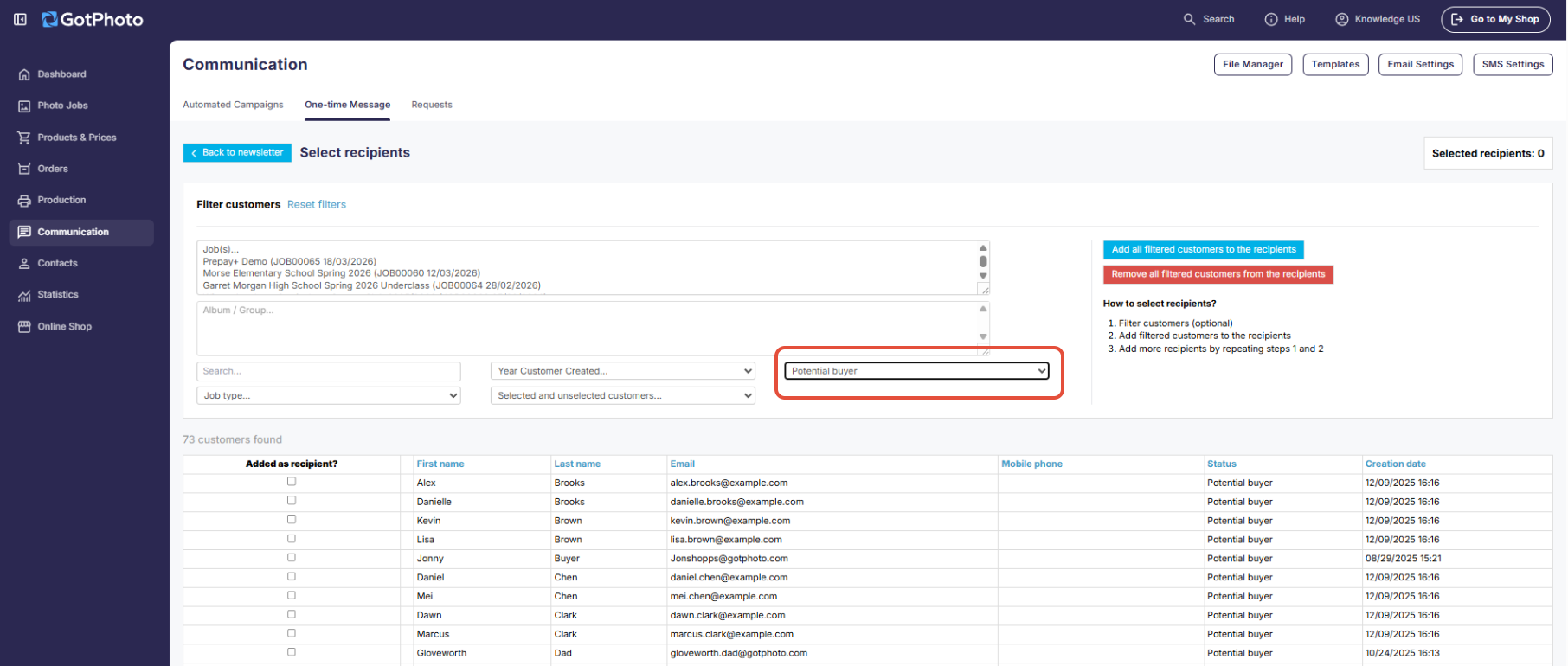1568x666 pixels.
Task: Click the Reset filters link
Action: [317, 205]
